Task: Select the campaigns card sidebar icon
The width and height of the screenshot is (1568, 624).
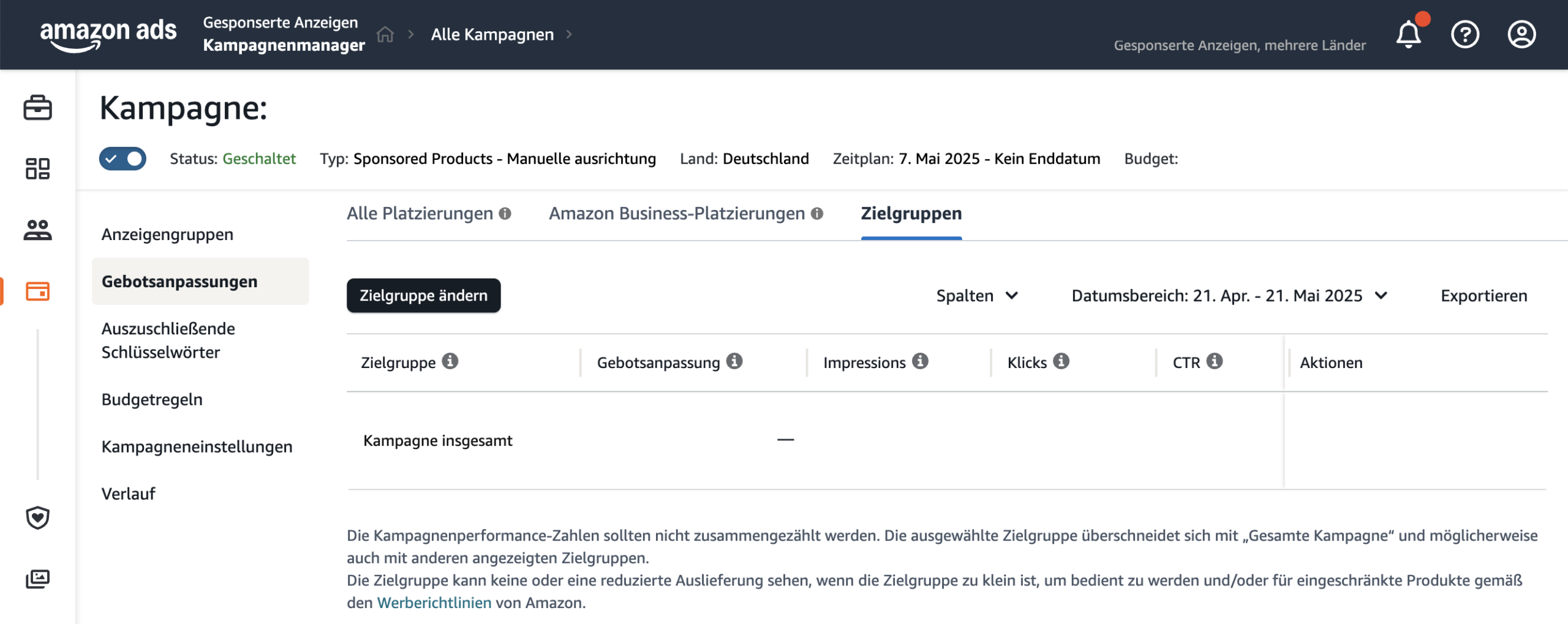Action: coord(38,291)
